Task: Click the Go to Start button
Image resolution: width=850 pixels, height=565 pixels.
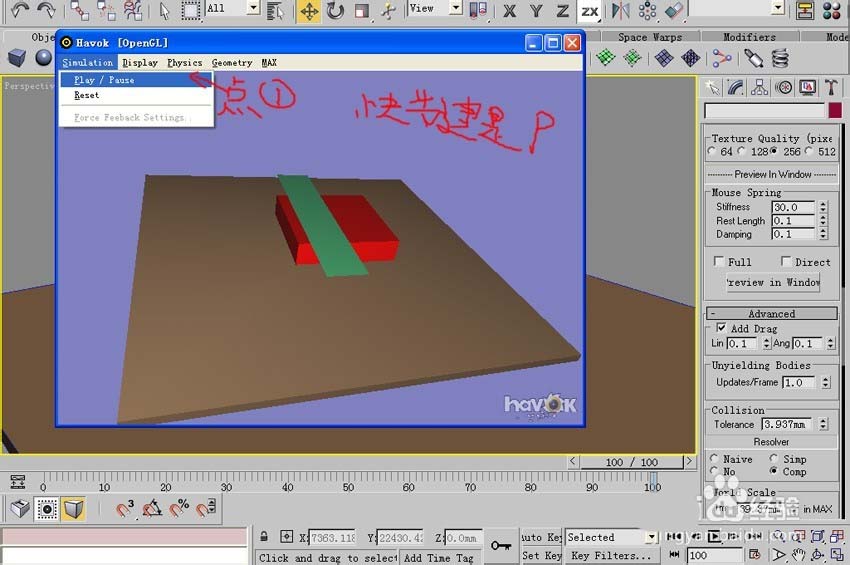Action: point(674,536)
